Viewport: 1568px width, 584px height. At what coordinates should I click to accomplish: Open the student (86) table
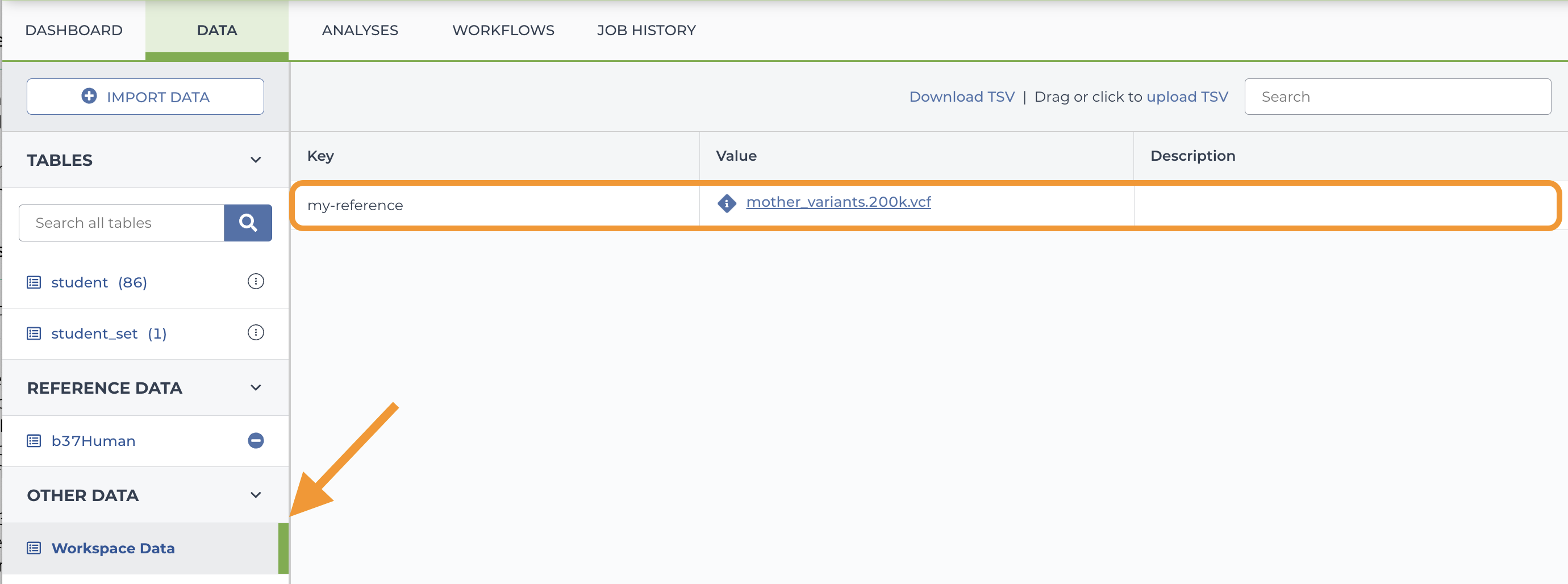(99, 282)
